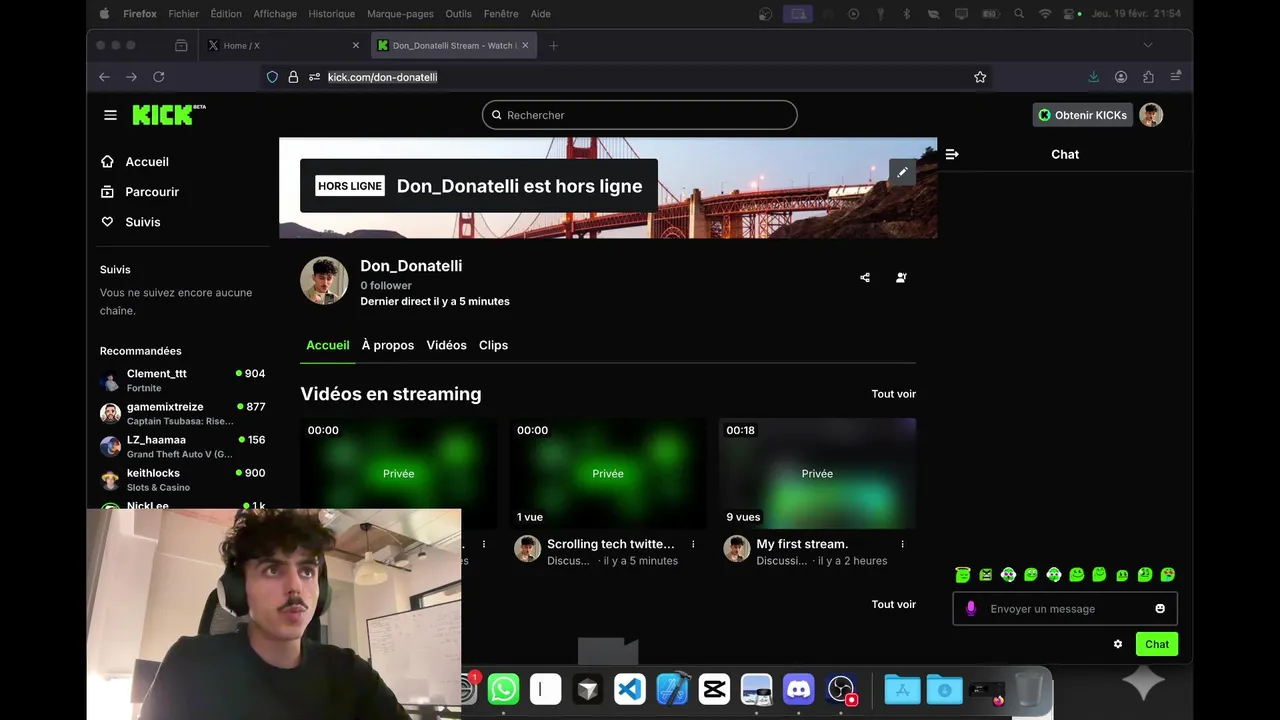
Task: Open recommended channel LZ_haamaa
Action: 183,446
